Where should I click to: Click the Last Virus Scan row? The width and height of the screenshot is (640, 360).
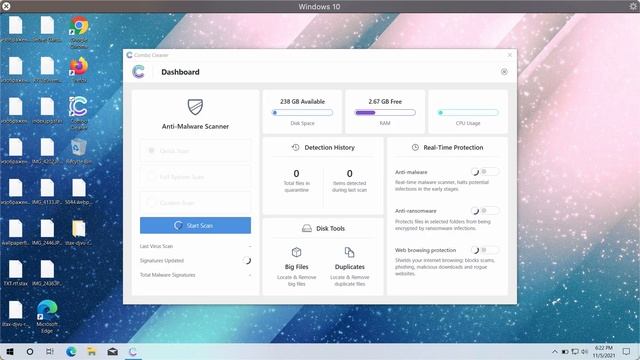pos(196,246)
